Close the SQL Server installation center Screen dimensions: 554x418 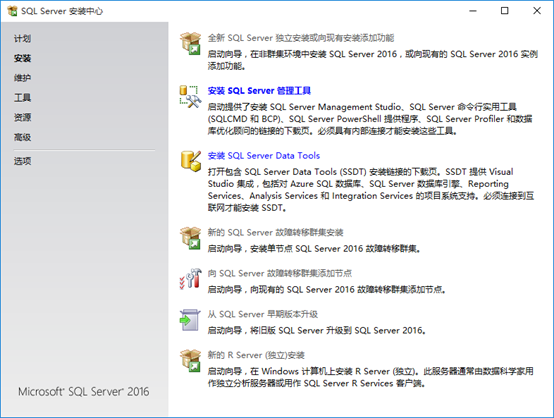click(537, 11)
